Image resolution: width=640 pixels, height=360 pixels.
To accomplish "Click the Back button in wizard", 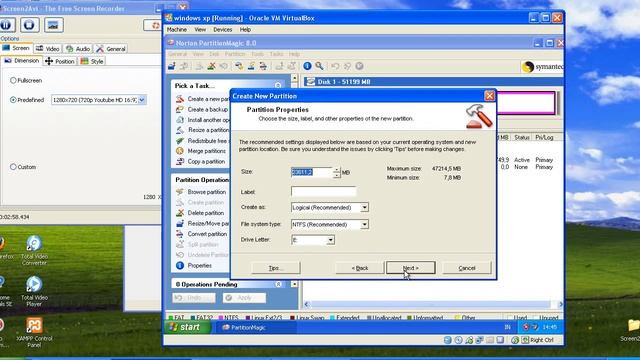I will tap(360, 268).
